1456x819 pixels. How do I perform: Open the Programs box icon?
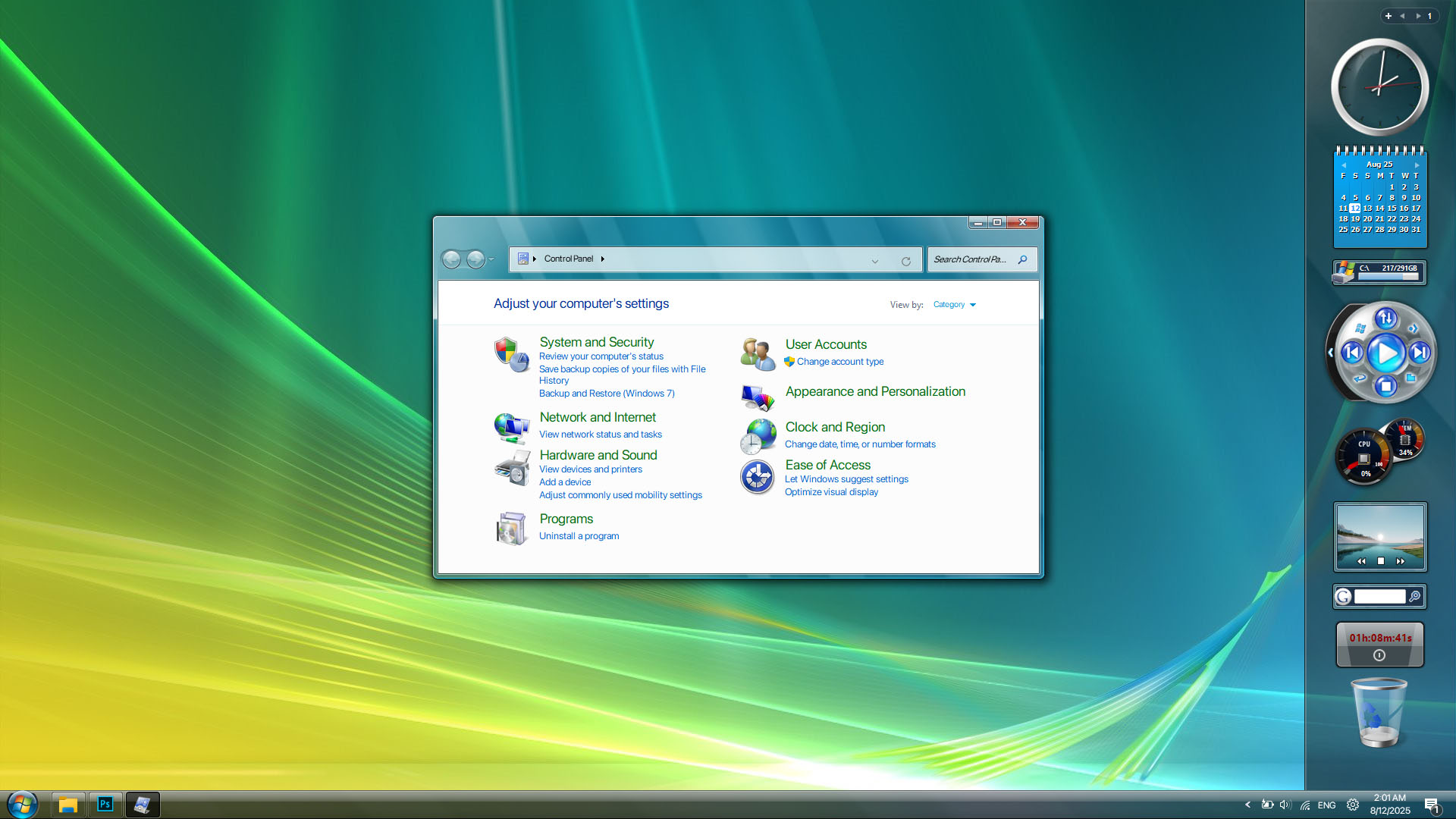pyautogui.click(x=512, y=528)
